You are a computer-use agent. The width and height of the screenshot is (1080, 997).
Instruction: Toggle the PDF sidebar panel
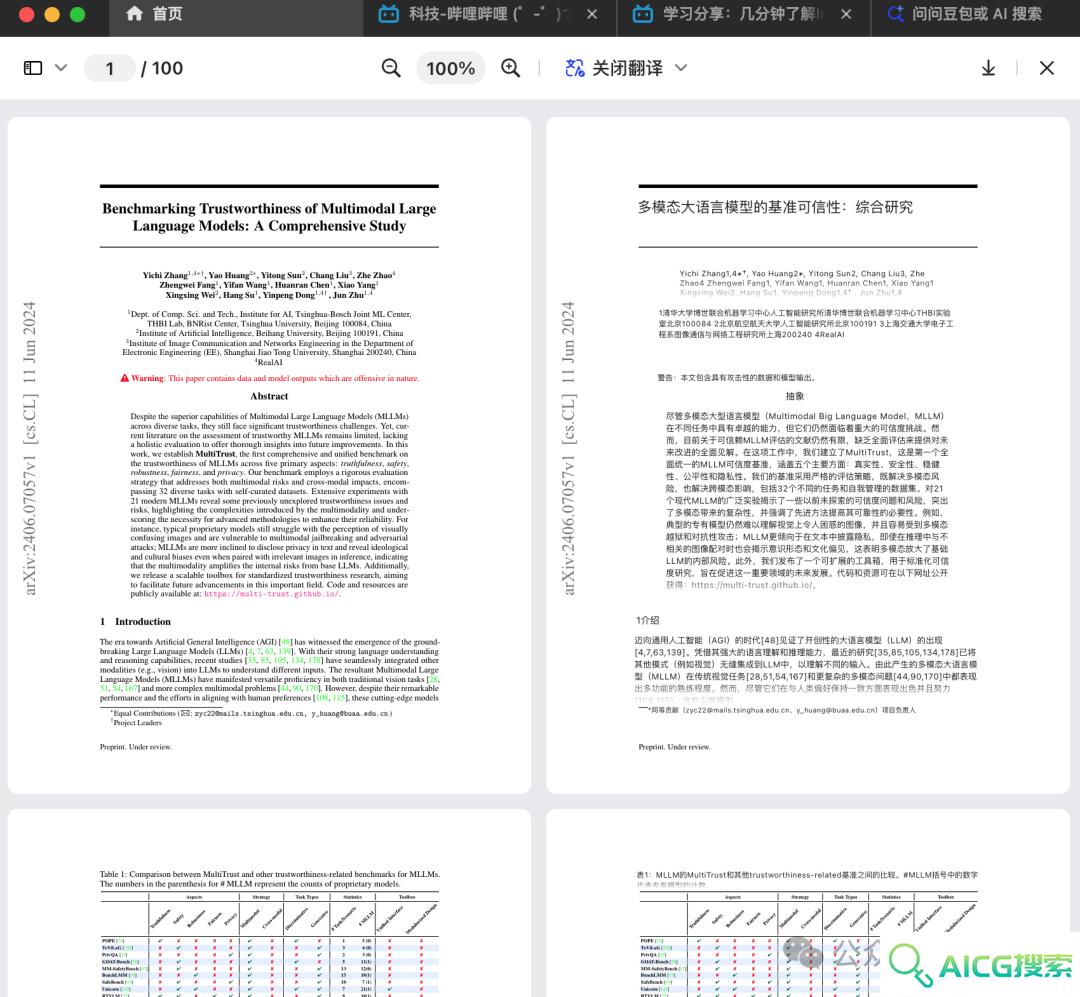tap(33, 68)
